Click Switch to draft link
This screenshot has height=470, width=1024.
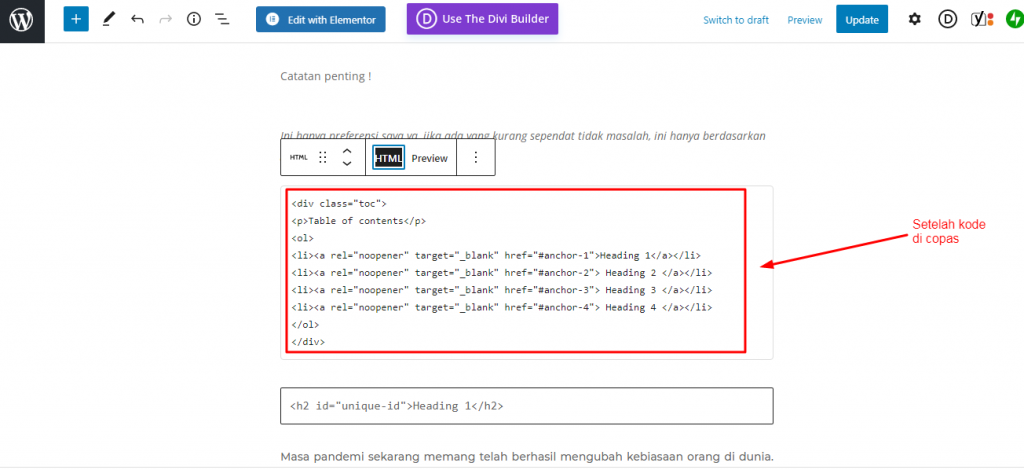(735, 20)
